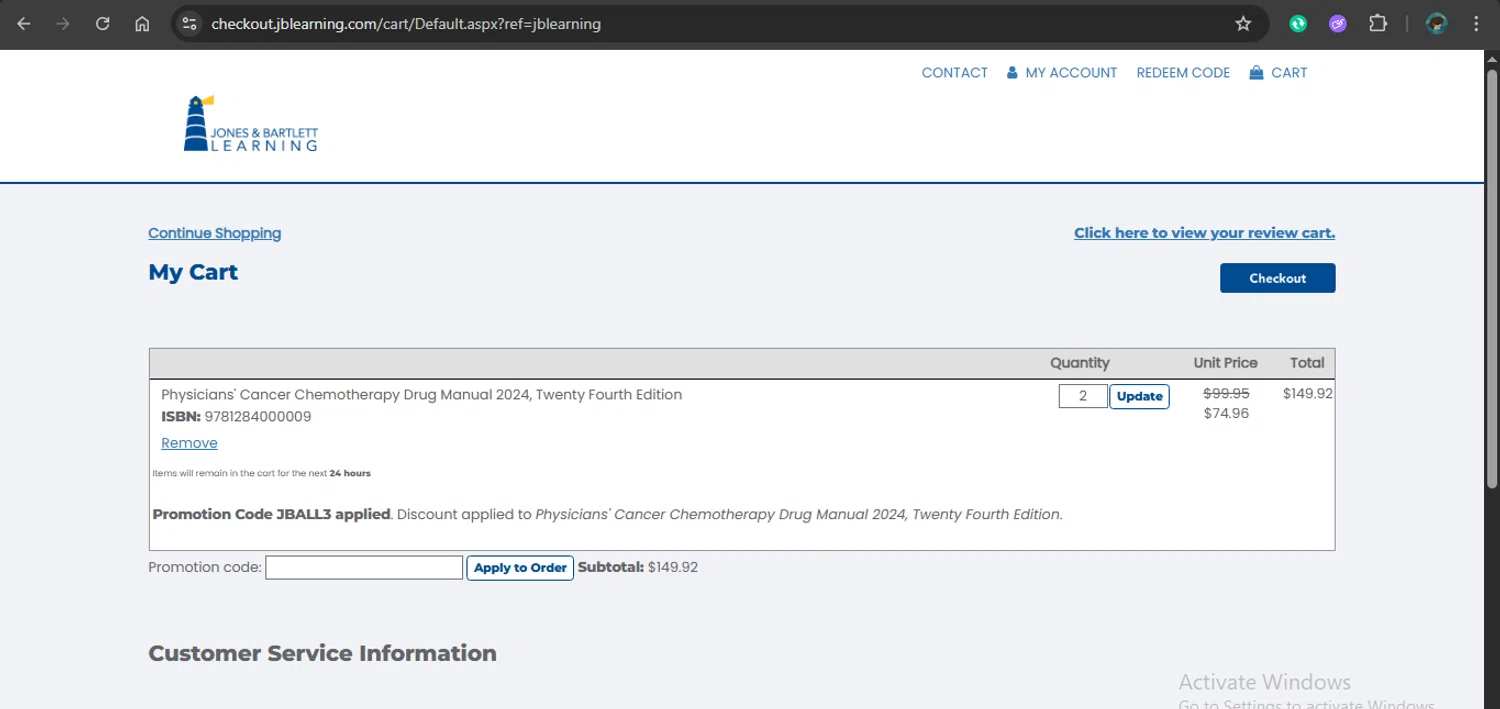Click the My Cart heading
This screenshot has width=1500, height=709.
pos(193,272)
